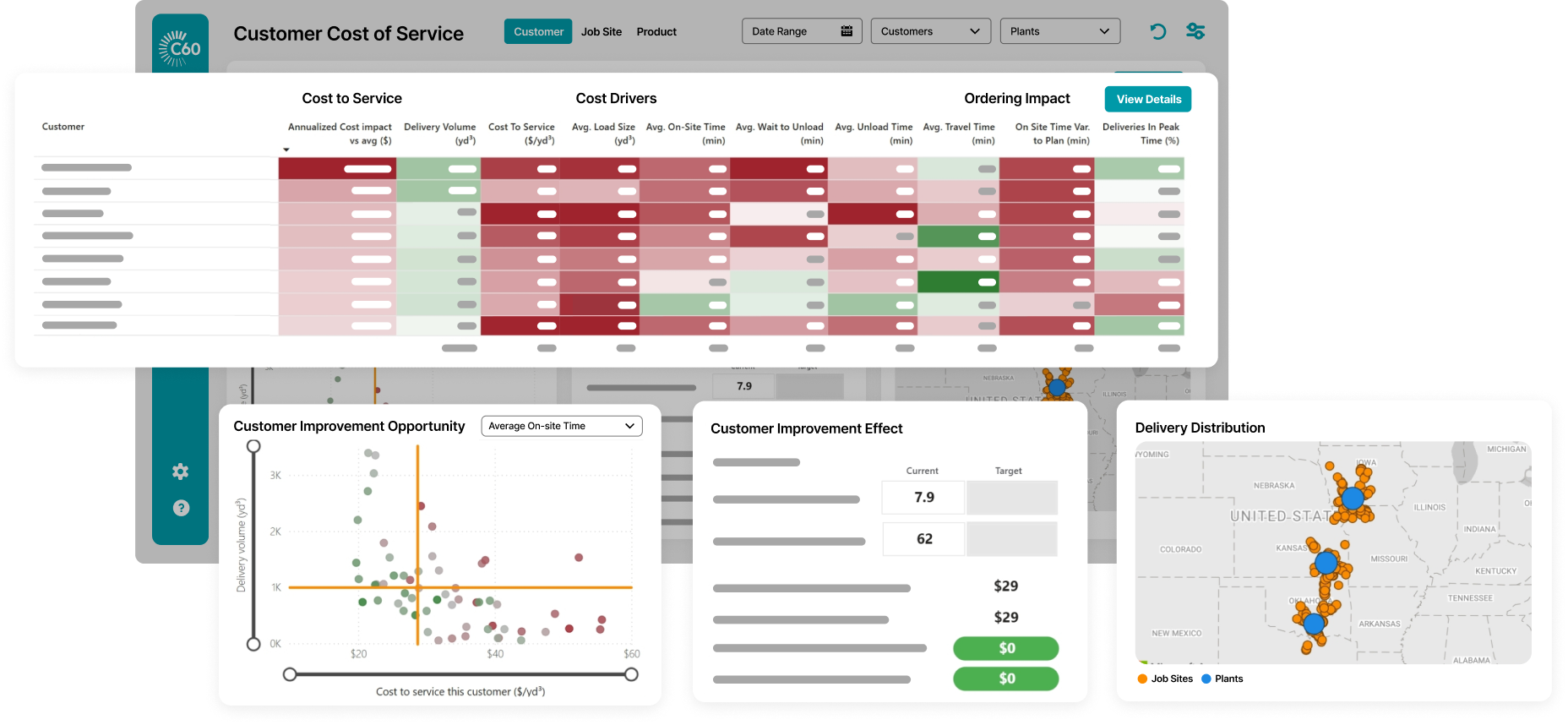Viewport: 1568px width, 725px height.
Task: Open the settings gear in sidebar
Action: pyautogui.click(x=181, y=472)
